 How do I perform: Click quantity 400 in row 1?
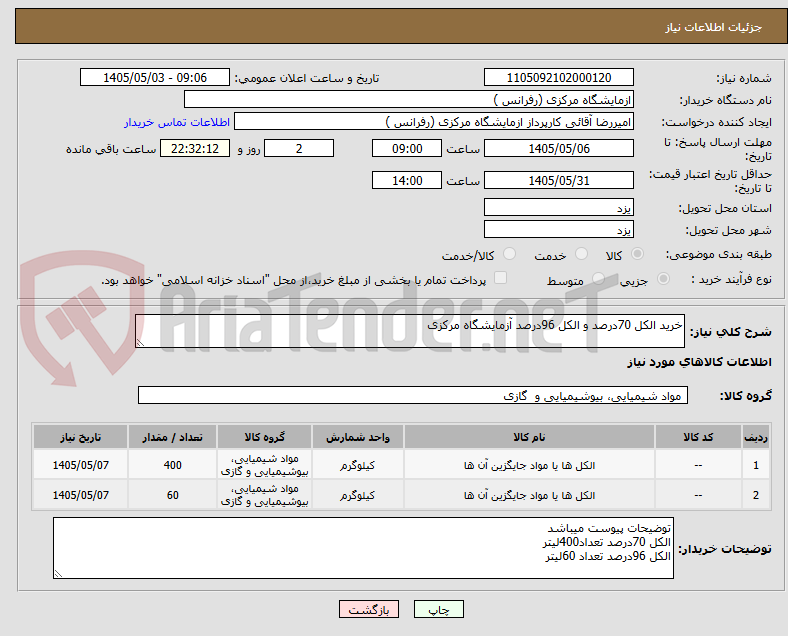point(172,465)
